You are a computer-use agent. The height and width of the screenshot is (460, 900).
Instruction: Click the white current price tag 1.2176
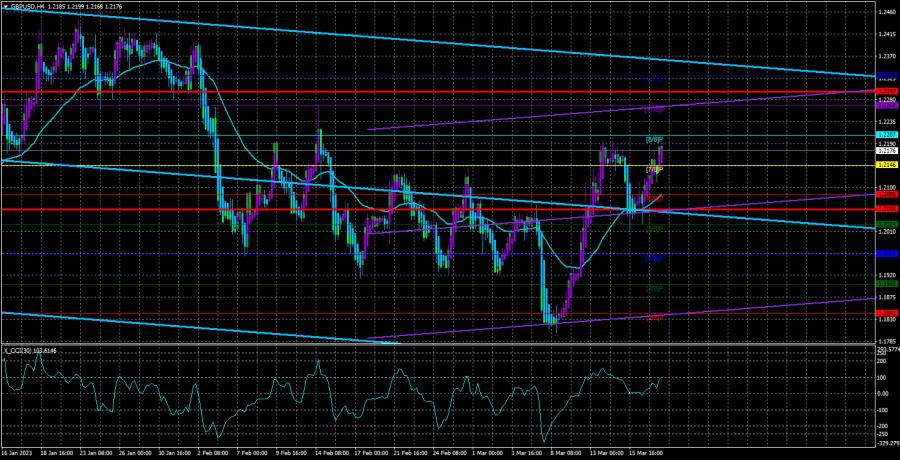(x=887, y=150)
